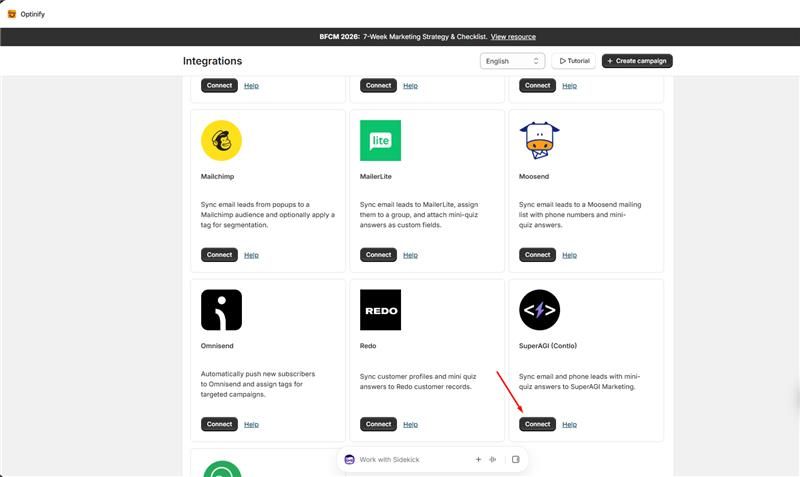Image resolution: width=800 pixels, height=477 pixels.
Task: Click the Create campaign button
Action: (637, 61)
